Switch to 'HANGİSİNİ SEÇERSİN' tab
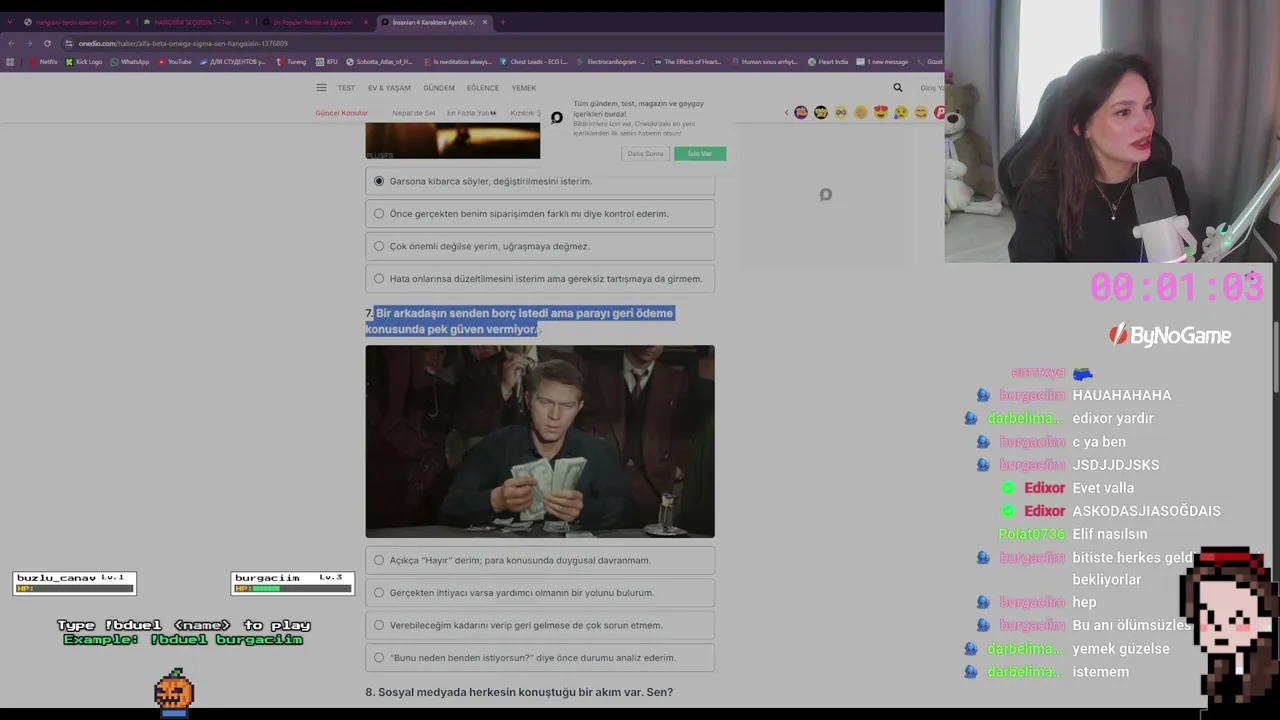This screenshot has width=1280, height=720. click(x=195, y=22)
